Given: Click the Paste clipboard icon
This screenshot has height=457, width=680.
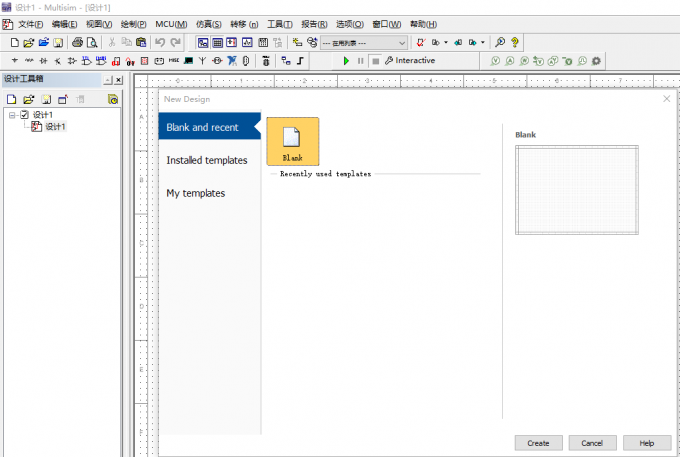Looking at the screenshot, I should point(141,42).
